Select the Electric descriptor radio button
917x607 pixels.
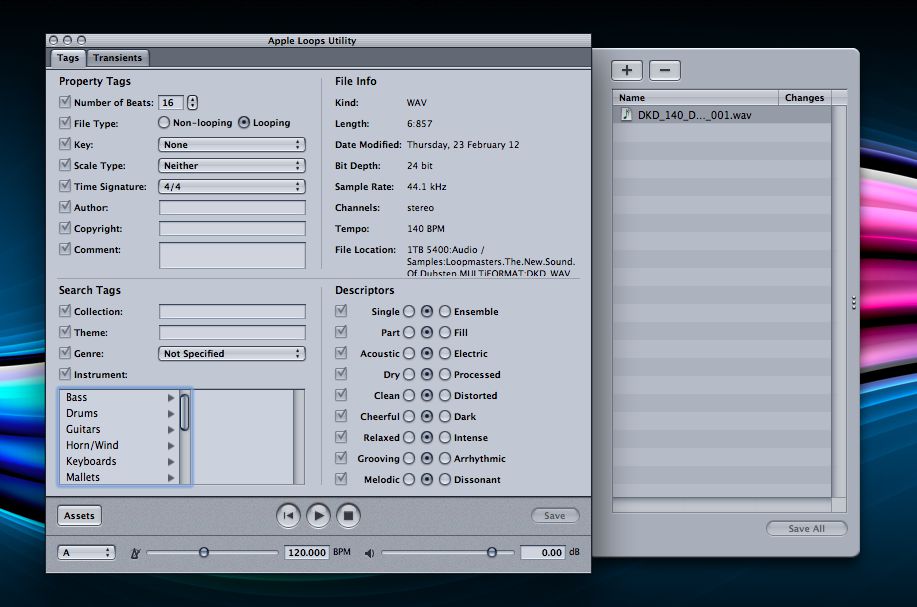445,354
